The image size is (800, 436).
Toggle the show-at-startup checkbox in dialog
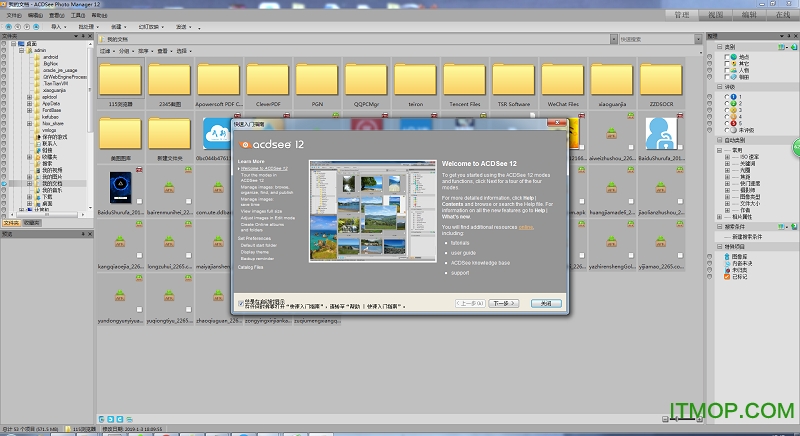241,303
